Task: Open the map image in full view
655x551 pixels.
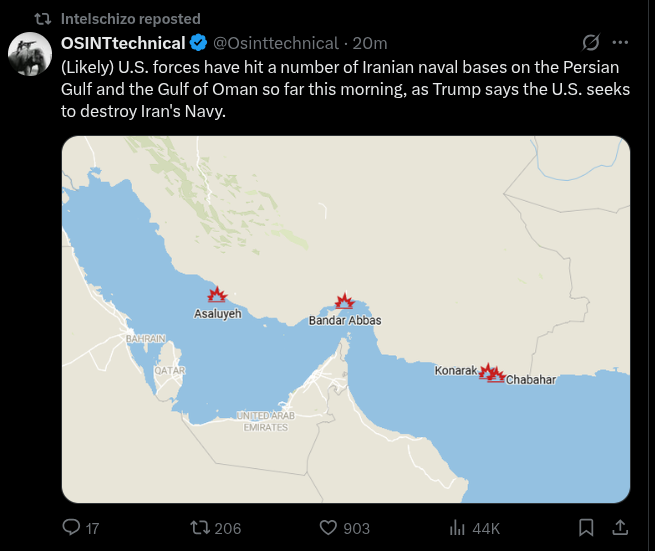Action: (x=345, y=440)
